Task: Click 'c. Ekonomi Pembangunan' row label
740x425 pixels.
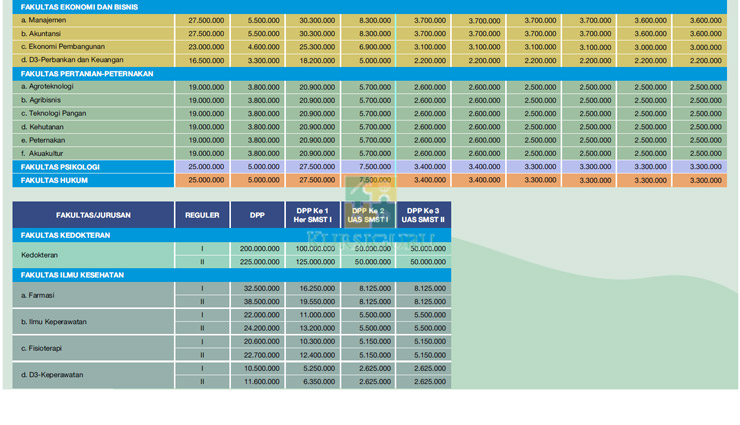Action: pos(63,47)
